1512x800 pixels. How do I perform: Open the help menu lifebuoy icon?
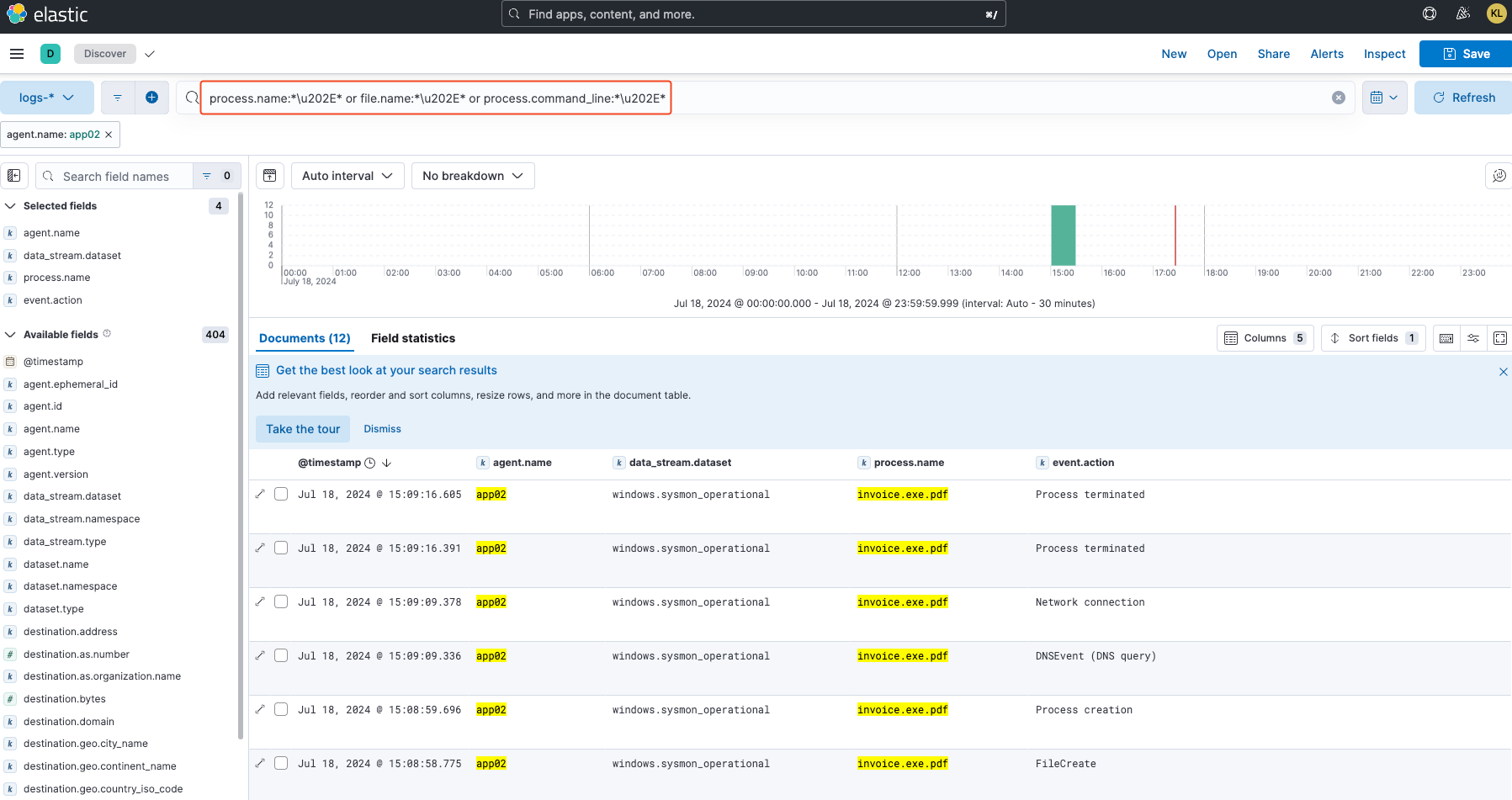pyautogui.click(x=1430, y=13)
